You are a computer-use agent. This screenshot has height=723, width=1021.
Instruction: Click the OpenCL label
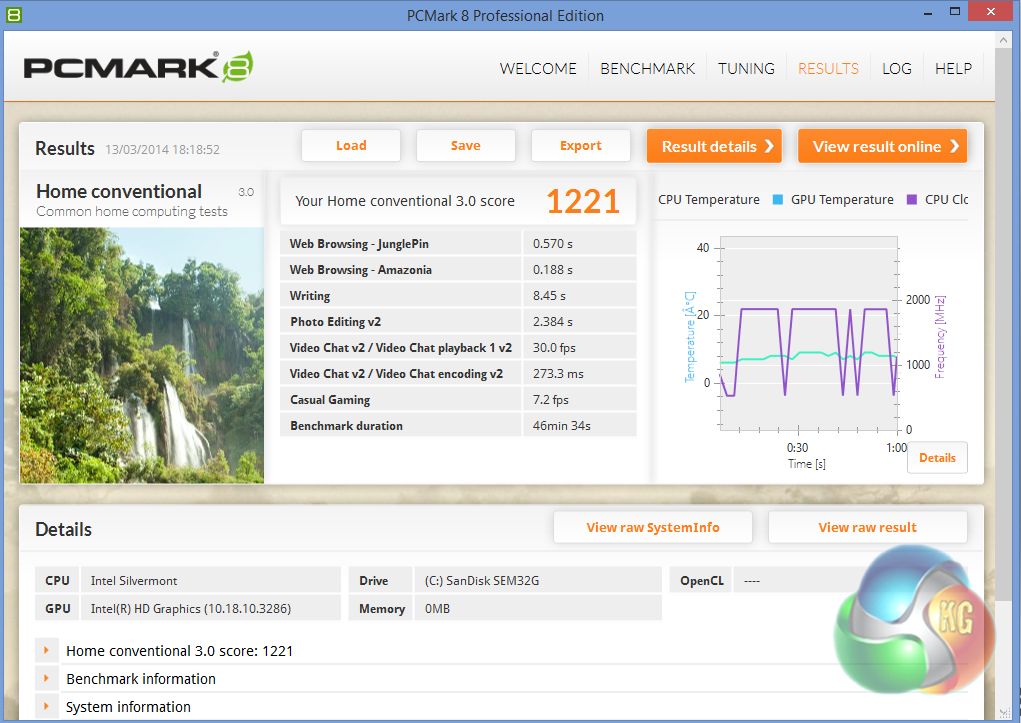pos(701,580)
